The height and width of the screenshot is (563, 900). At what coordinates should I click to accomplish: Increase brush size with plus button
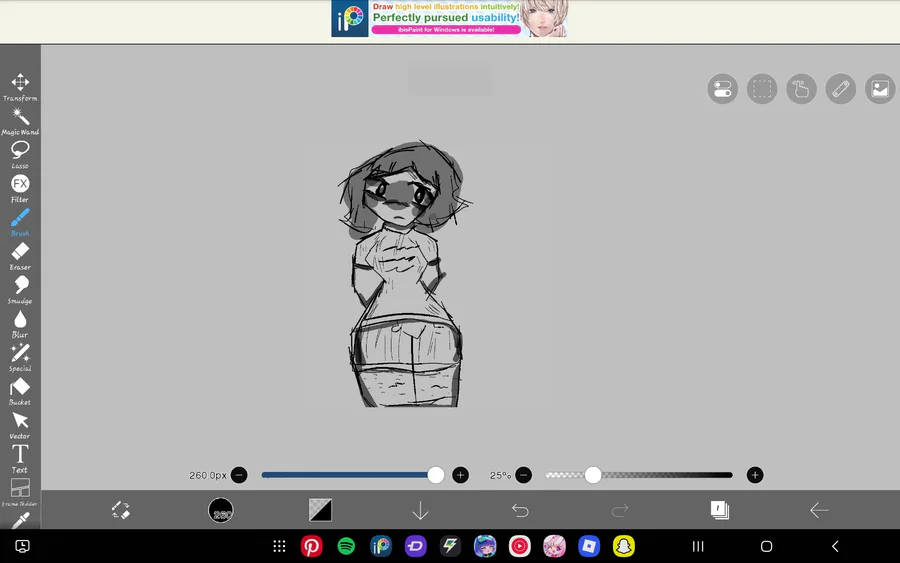pos(460,475)
